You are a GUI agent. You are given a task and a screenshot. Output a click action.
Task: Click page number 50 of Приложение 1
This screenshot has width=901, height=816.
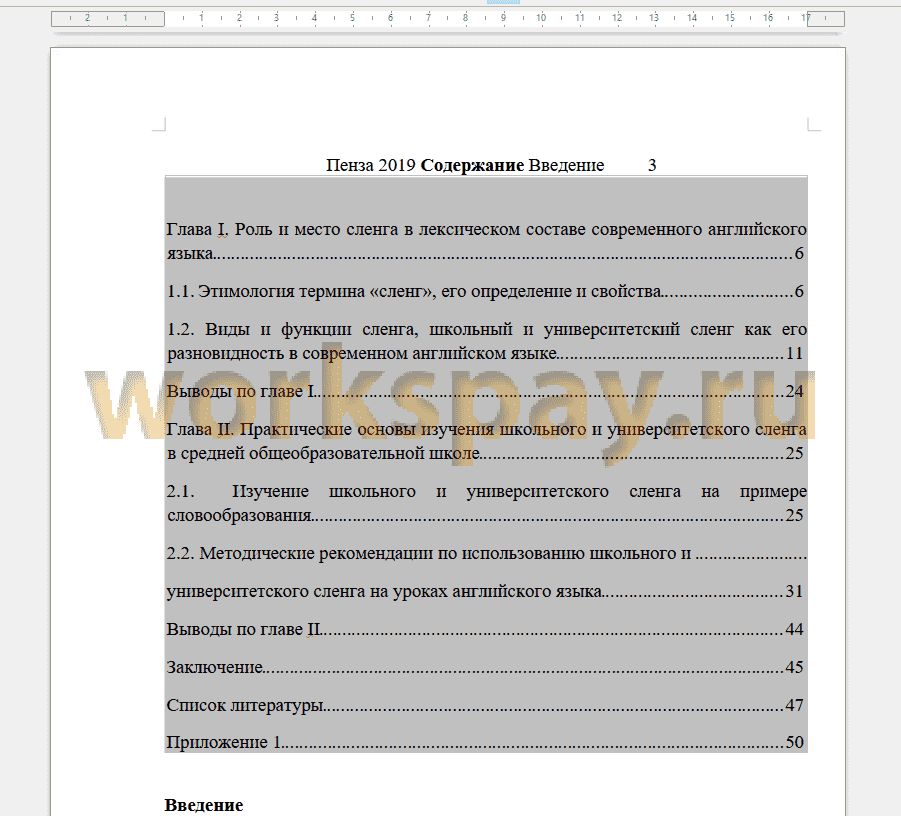click(x=795, y=742)
